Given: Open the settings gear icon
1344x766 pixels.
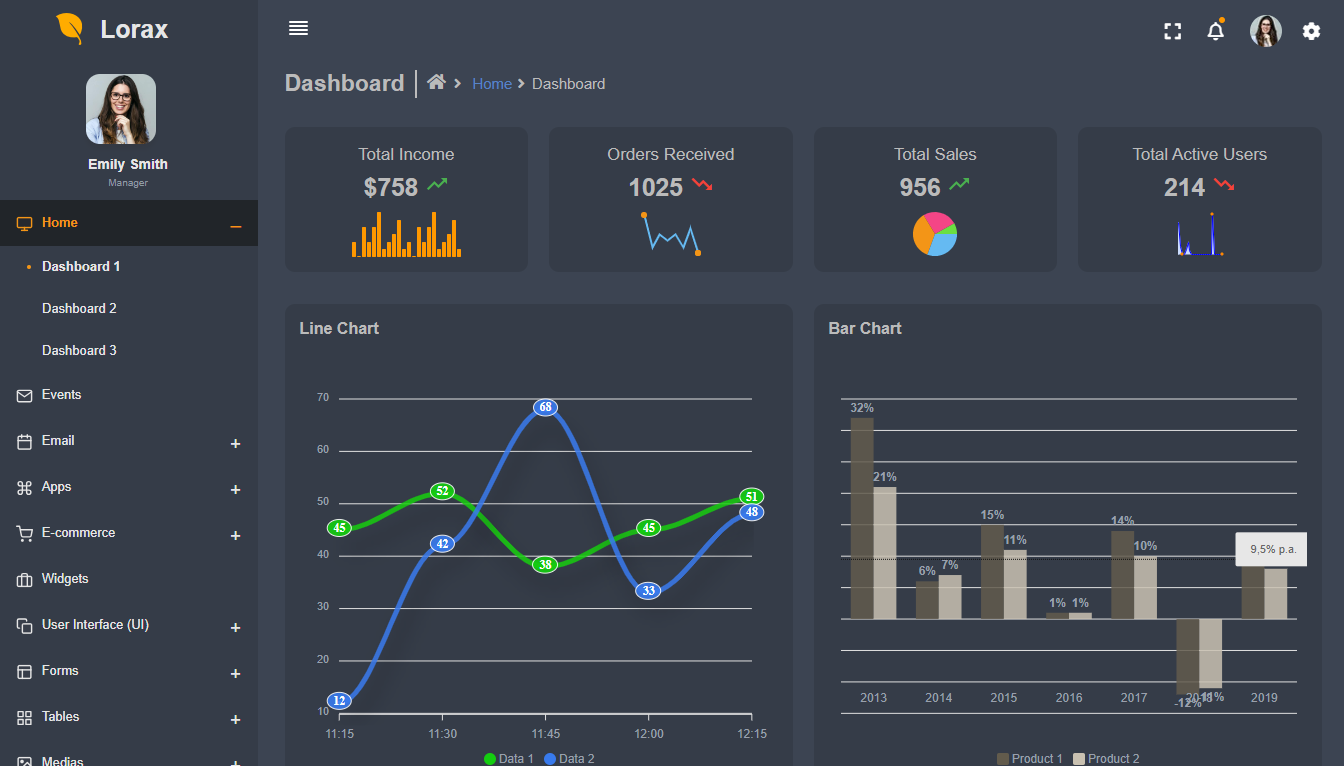Looking at the screenshot, I should pyautogui.click(x=1311, y=31).
